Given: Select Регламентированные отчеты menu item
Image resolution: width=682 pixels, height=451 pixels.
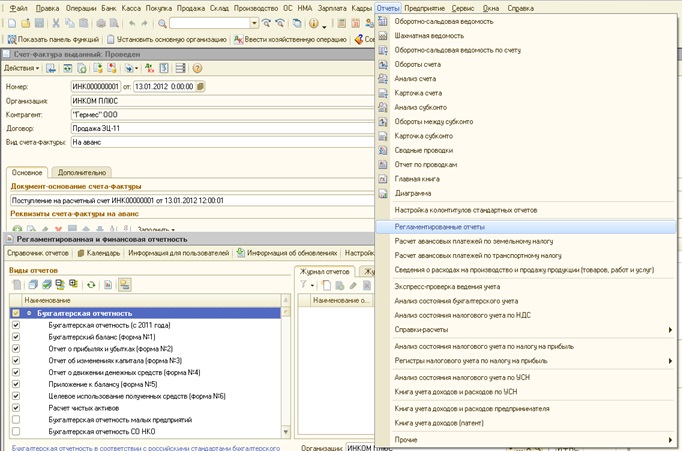Looking at the screenshot, I should point(526,227).
